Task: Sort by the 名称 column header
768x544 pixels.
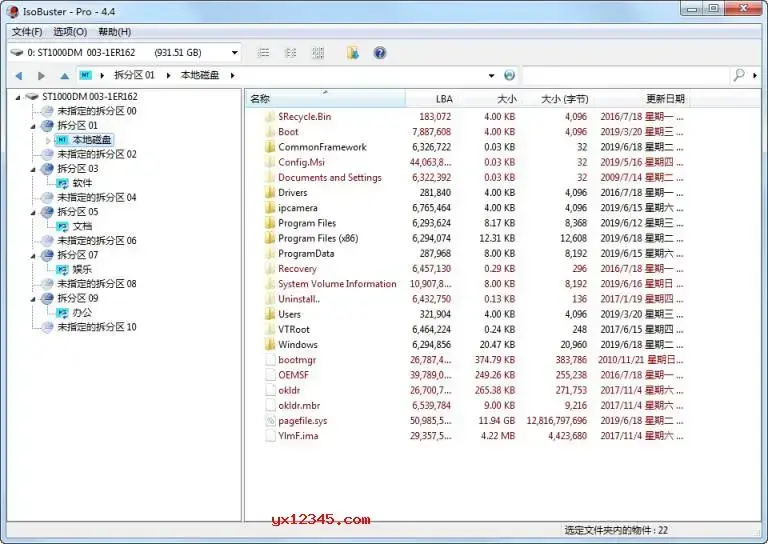Action: (x=325, y=99)
